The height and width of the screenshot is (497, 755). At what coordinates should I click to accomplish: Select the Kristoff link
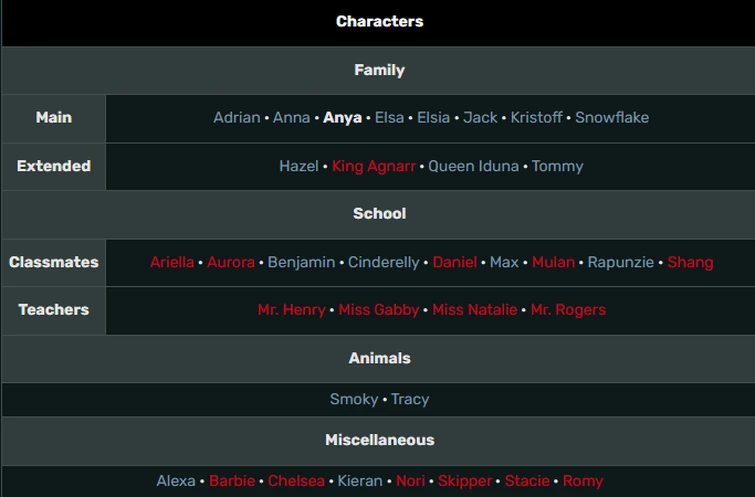536,117
